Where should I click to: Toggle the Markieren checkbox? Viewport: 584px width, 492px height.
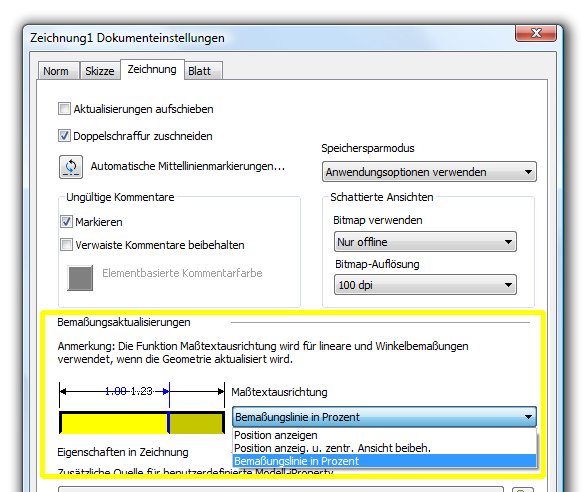(x=66, y=222)
